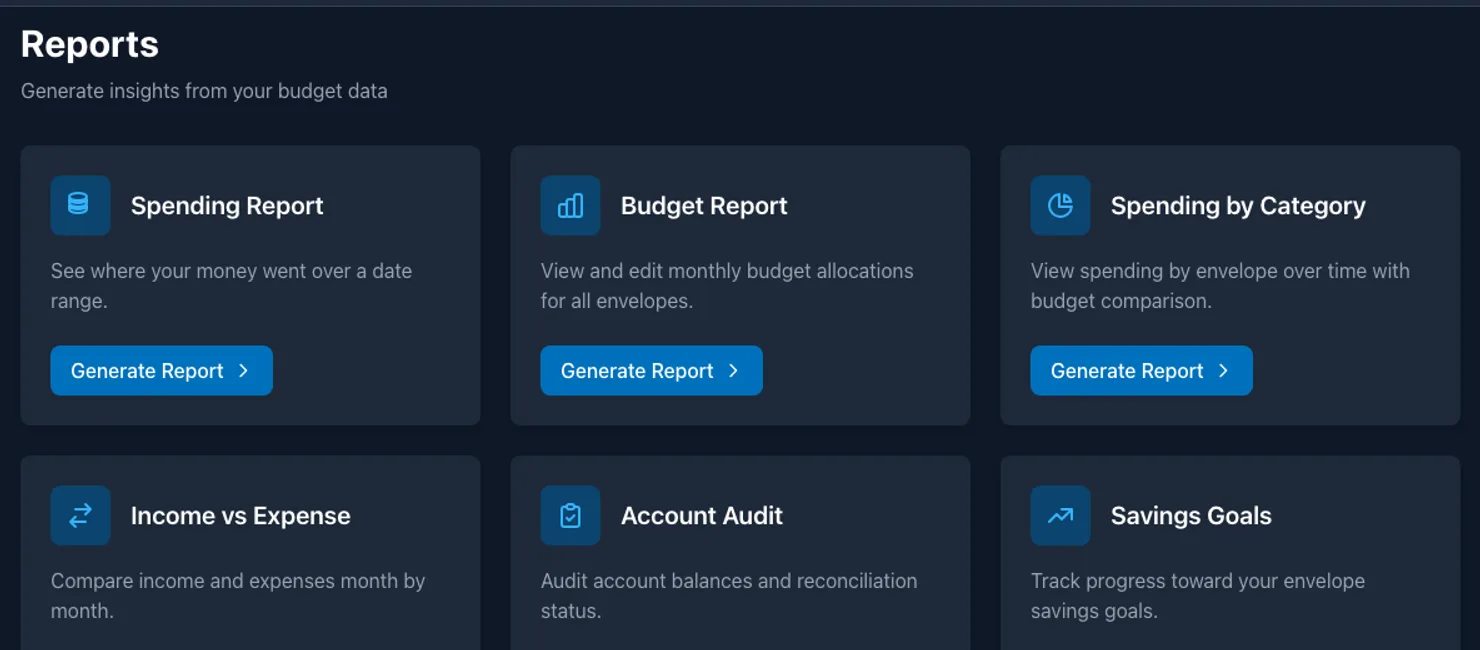1480x650 pixels.
Task: Select the 'Spending Report' card title
Action: coord(227,206)
